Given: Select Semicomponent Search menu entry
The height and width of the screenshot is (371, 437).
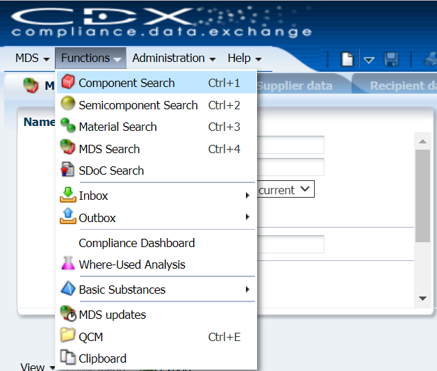Looking at the screenshot, I should [157, 105].
